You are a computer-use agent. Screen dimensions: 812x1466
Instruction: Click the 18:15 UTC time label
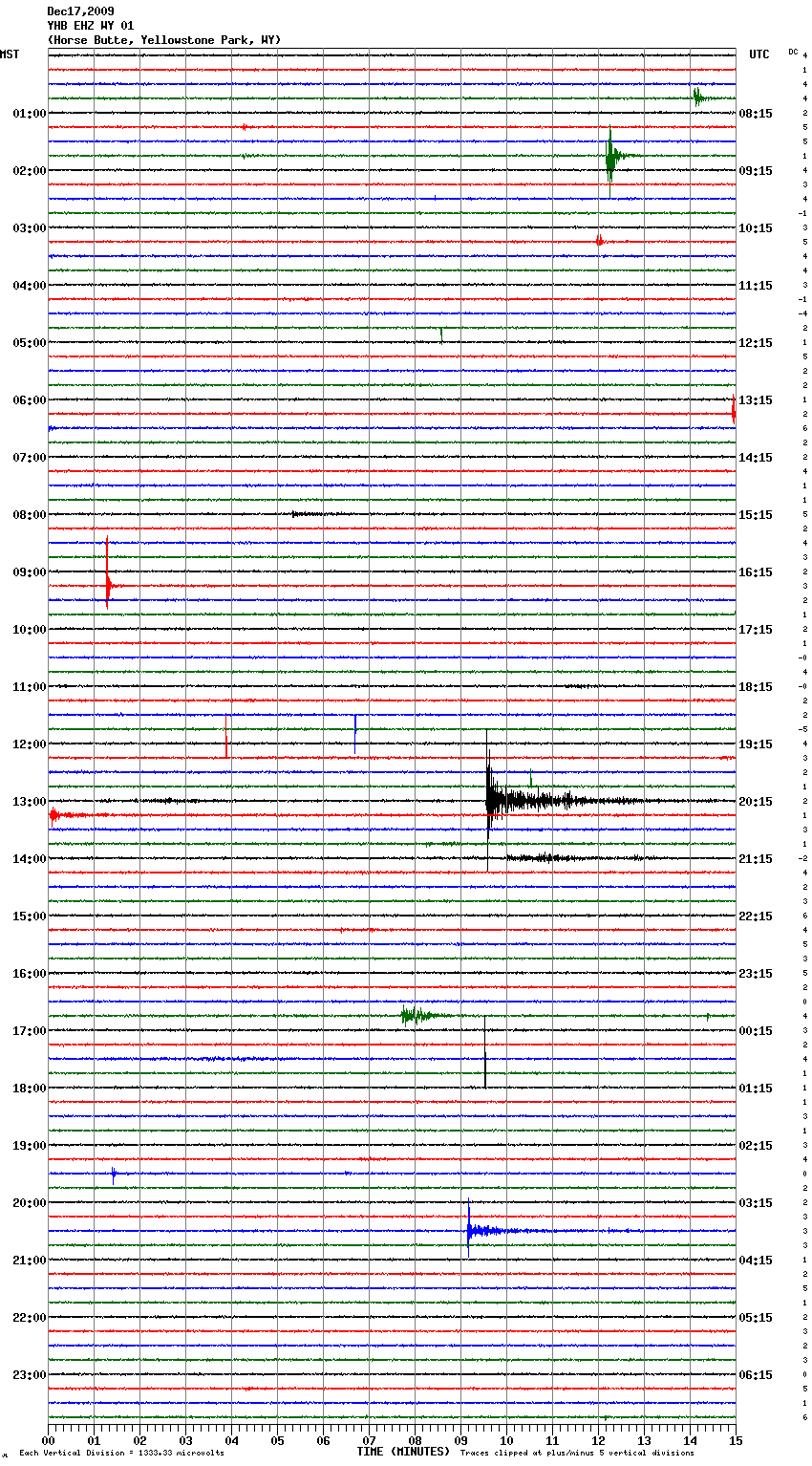756,687
